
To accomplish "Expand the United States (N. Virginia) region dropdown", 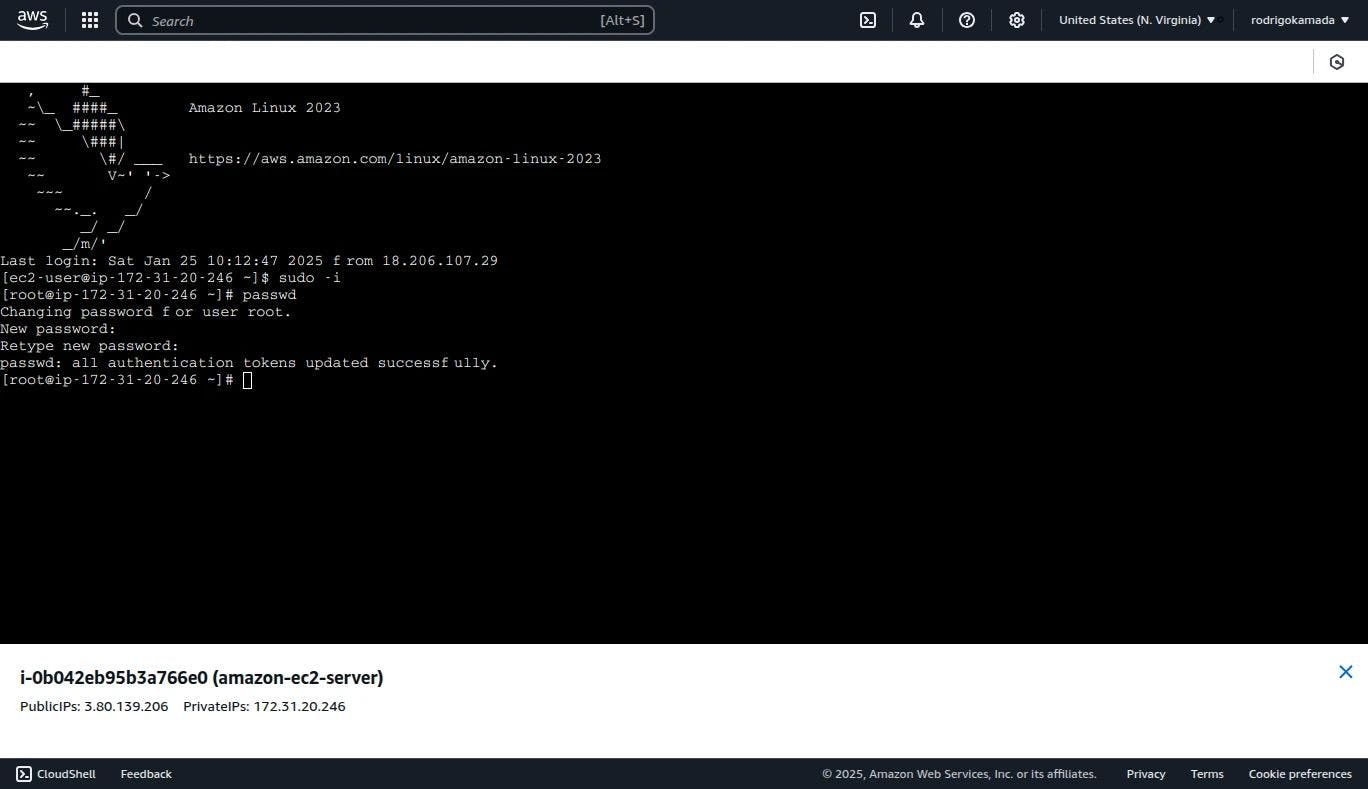I will (x=1137, y=20).
